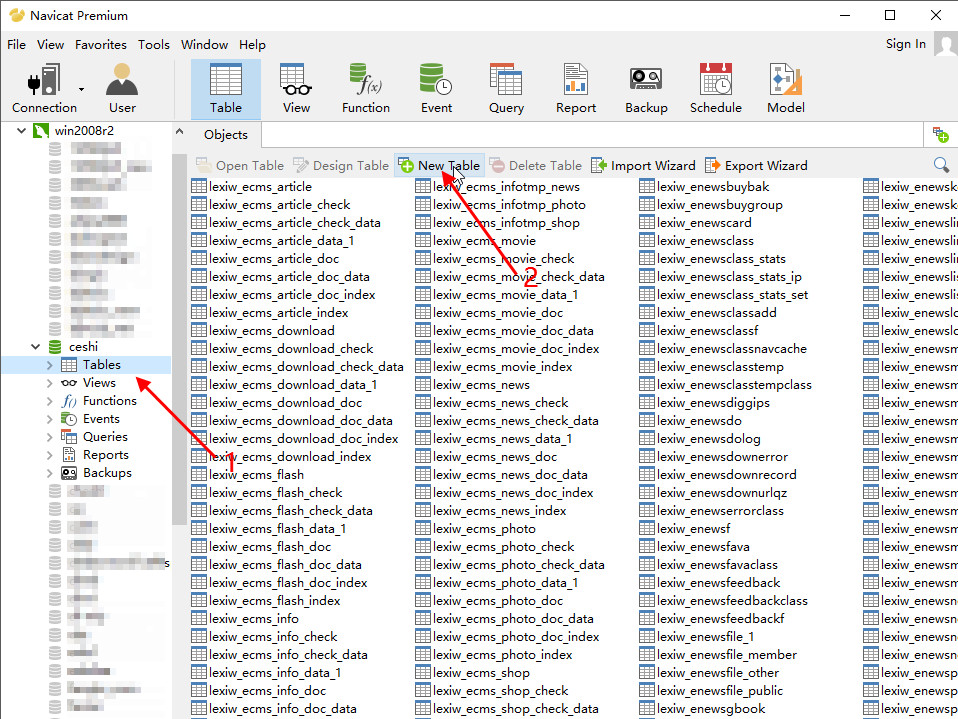Expand the Views node
Image resolution: width=958 pixels, height=719 pixels.
point(49,383)
